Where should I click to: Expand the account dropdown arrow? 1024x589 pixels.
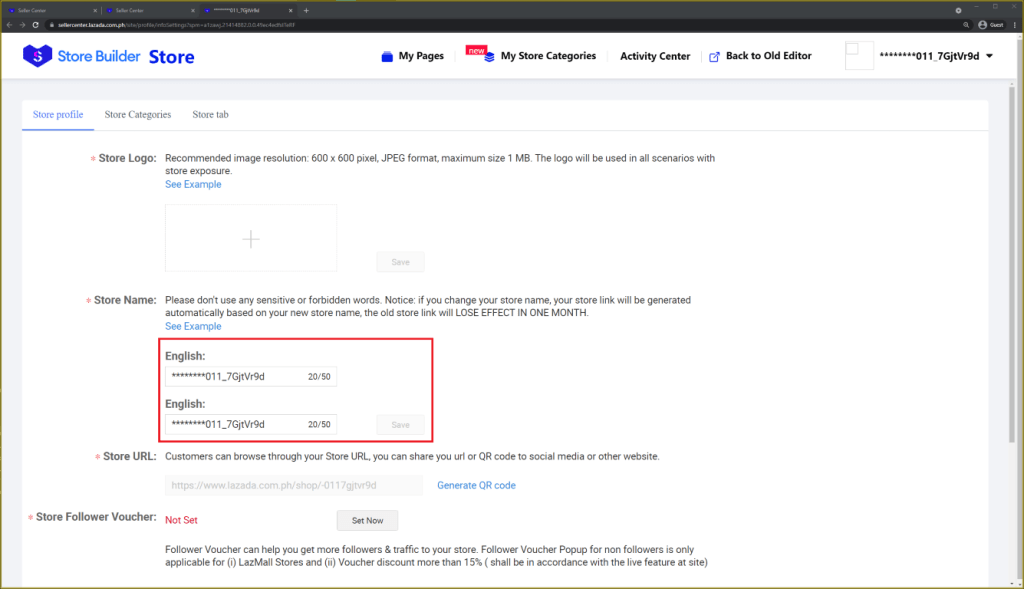[989, 56]
